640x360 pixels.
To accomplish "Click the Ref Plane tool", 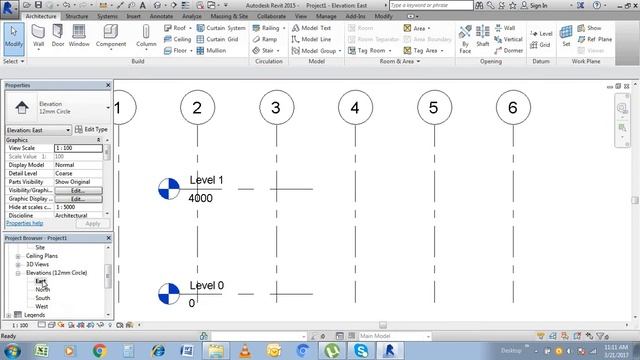I will coord(594,39).
